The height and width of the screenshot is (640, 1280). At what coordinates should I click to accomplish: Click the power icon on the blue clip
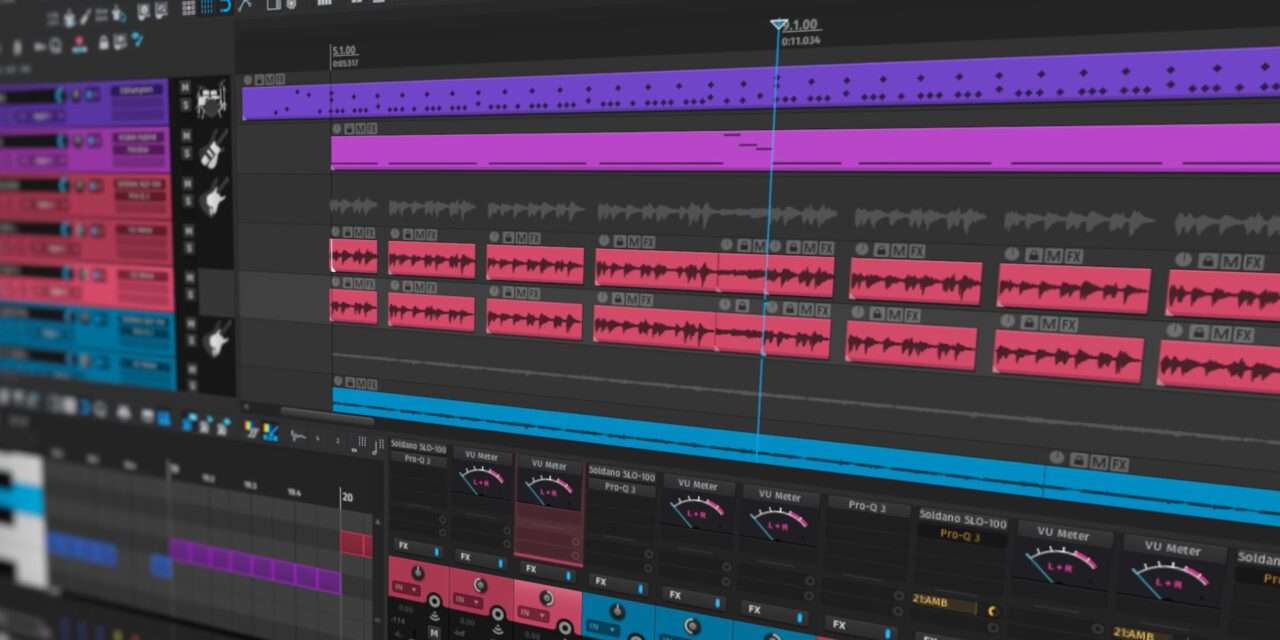[1056, 458]
